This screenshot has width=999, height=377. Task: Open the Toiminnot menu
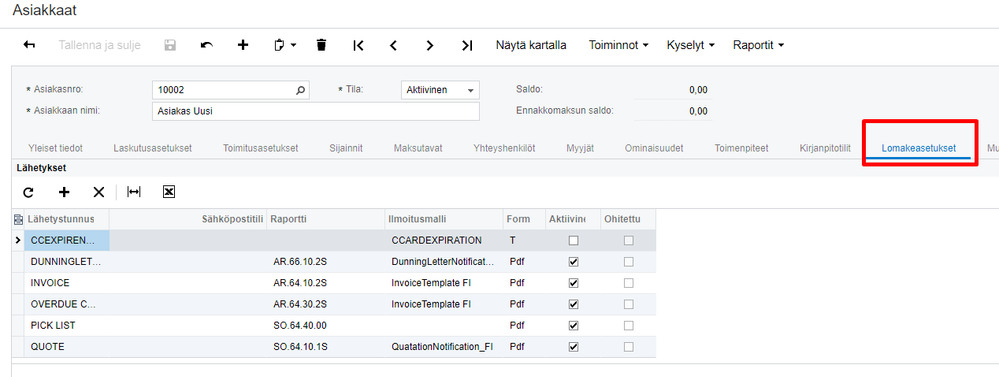coord(619,45)
